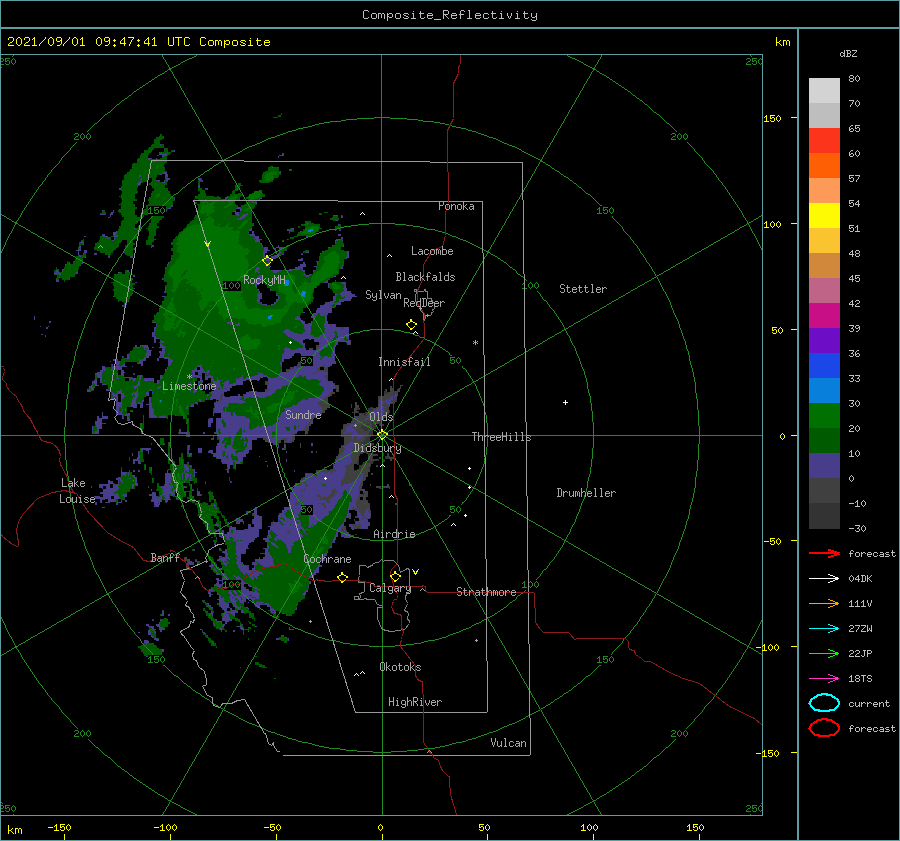
Task: Click the Innisfail label on map
Action: (404, 362)
